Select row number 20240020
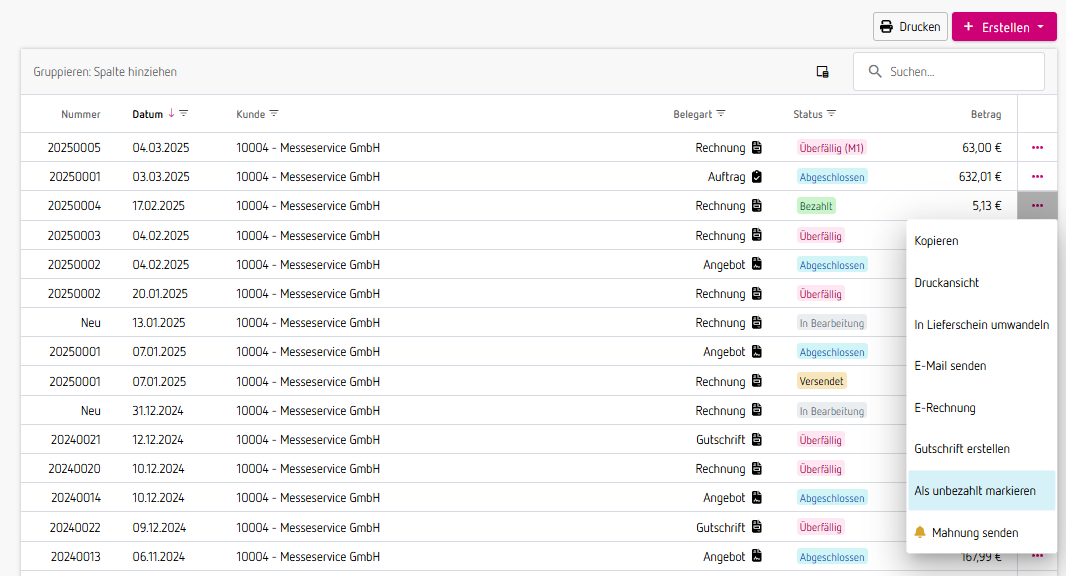This screenshot has width=1066, height=576. [74, 469]
